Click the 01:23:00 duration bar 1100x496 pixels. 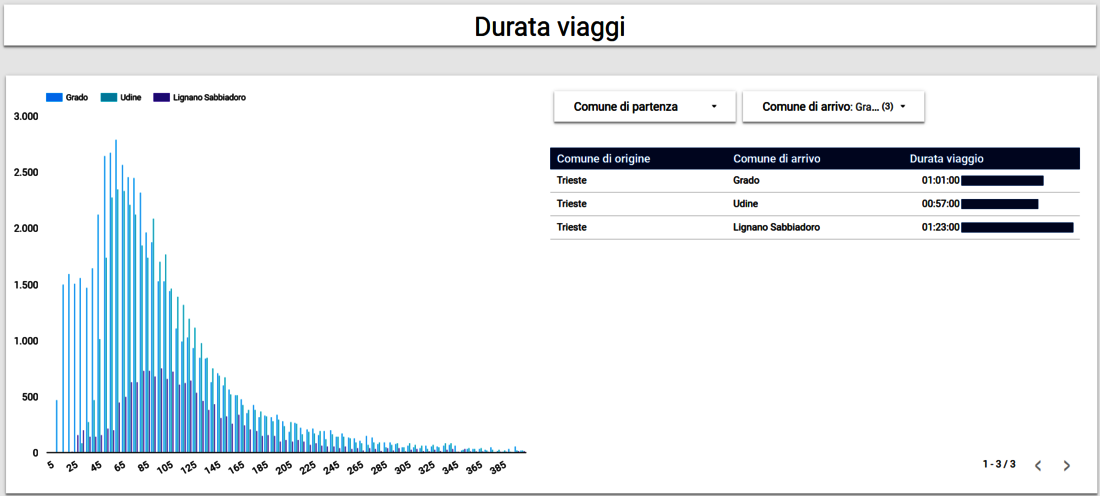click(x=1016, y=227)
